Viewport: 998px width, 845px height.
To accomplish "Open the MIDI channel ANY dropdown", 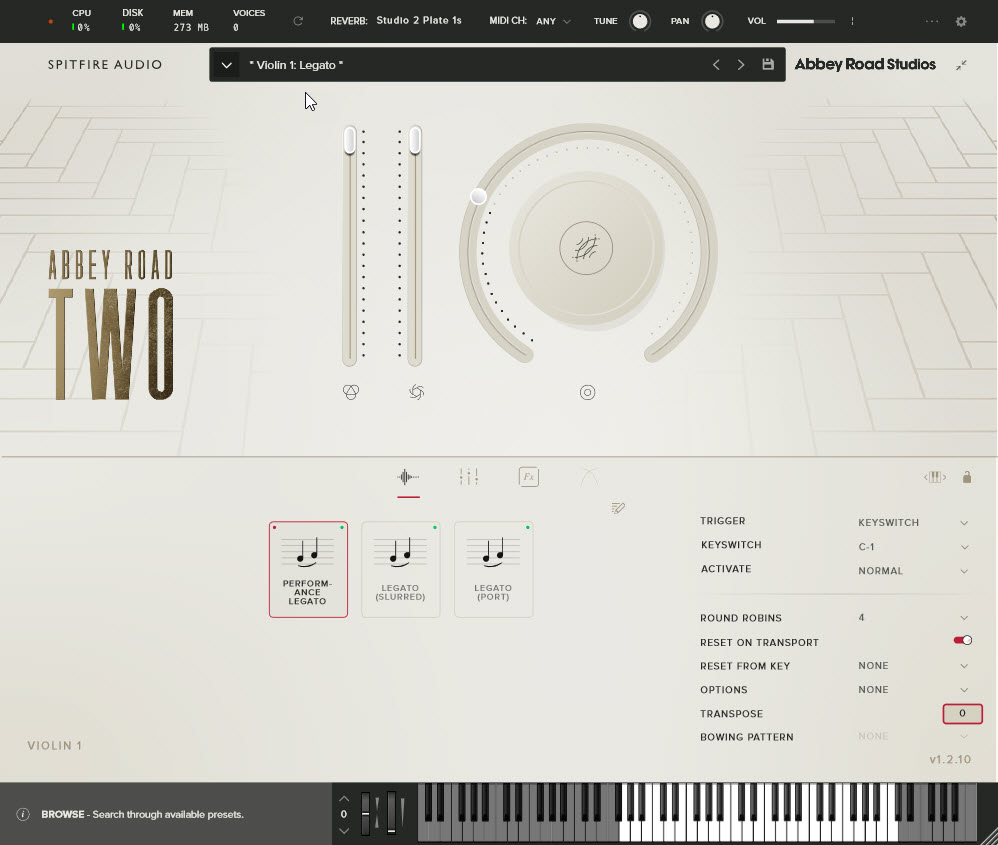I will 553,21.
